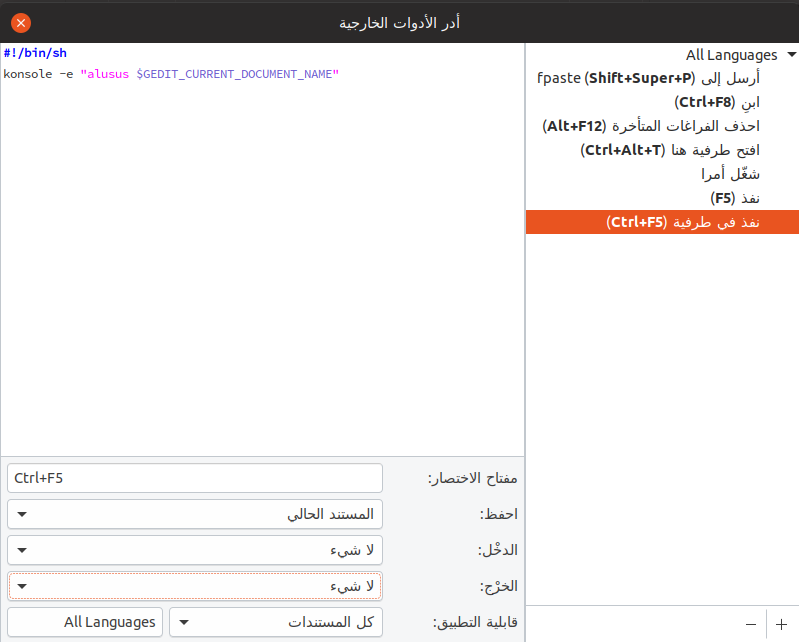The height and width of the screenshot is (642, 799).
Task: Click the All Languages button at the bottom
Action: click(85, 622)
